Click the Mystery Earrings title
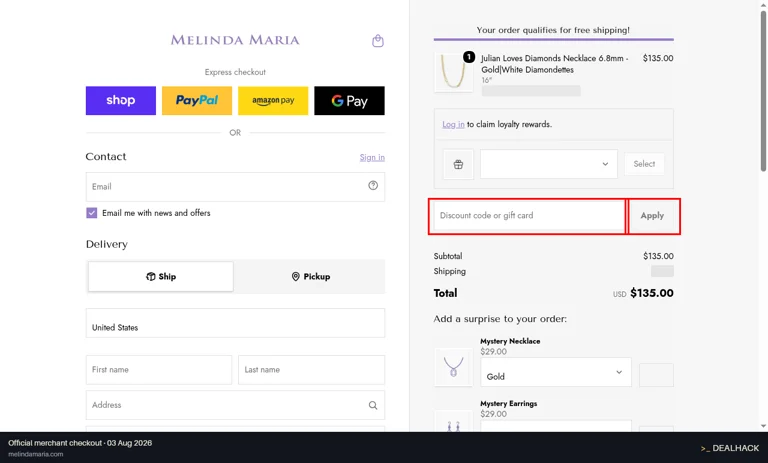Image resolution: width=768 pixels, height=463 pixels. coord(508,404)
